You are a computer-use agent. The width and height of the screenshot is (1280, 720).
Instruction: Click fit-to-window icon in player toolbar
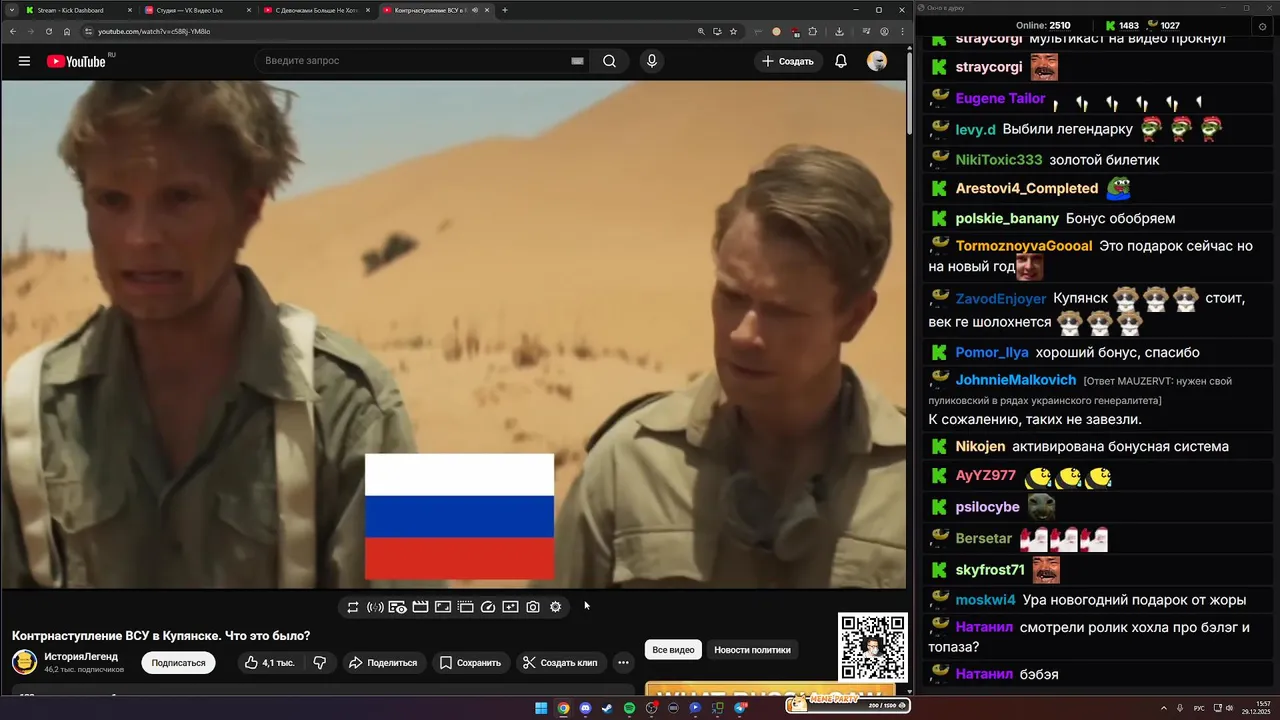[443, 607]
